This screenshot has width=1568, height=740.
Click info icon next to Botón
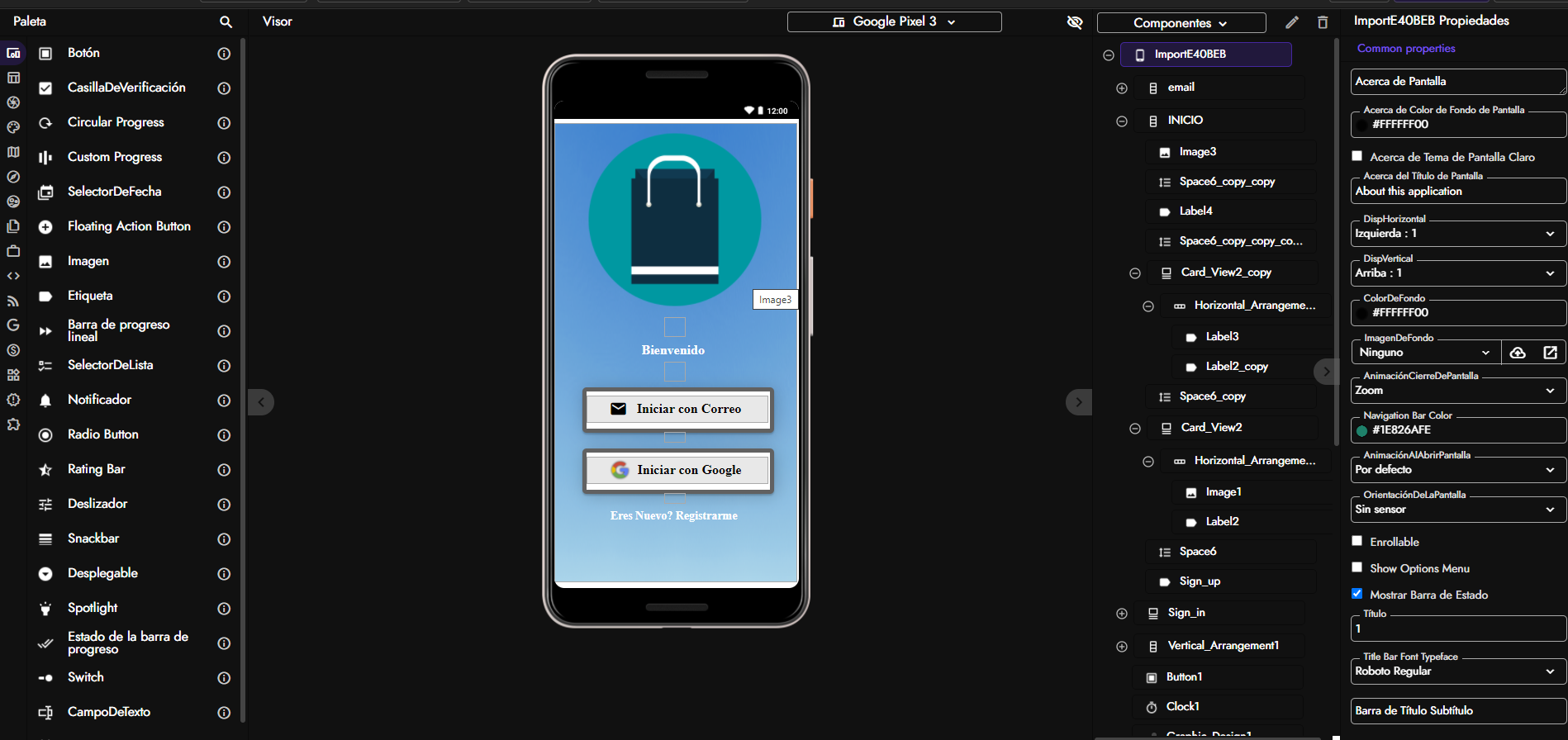pos(224,54)
